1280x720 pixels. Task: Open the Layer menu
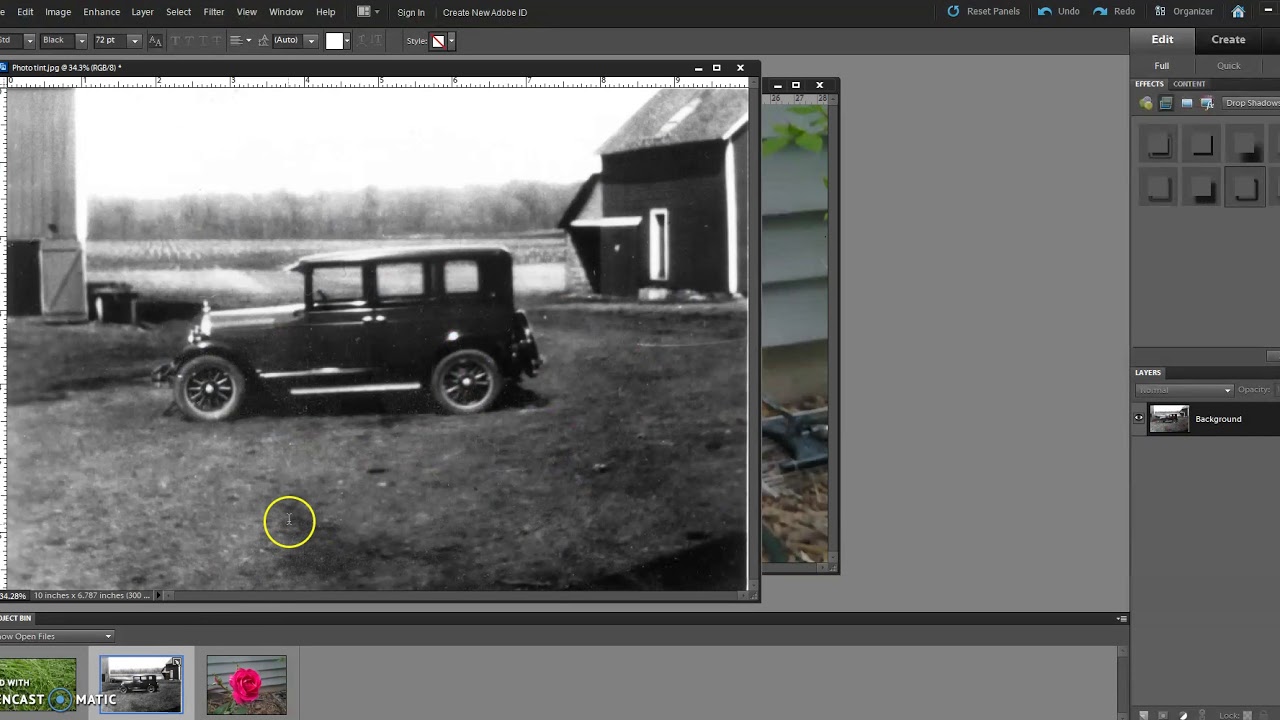point(142,12)
